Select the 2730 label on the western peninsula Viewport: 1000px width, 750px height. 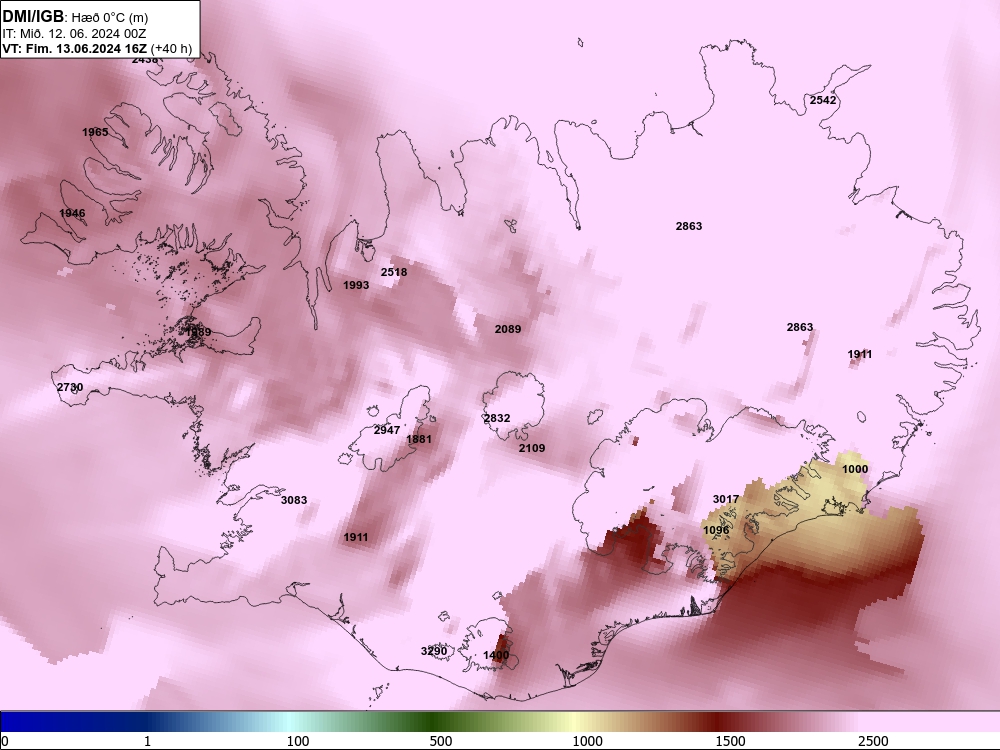point(70,387)
